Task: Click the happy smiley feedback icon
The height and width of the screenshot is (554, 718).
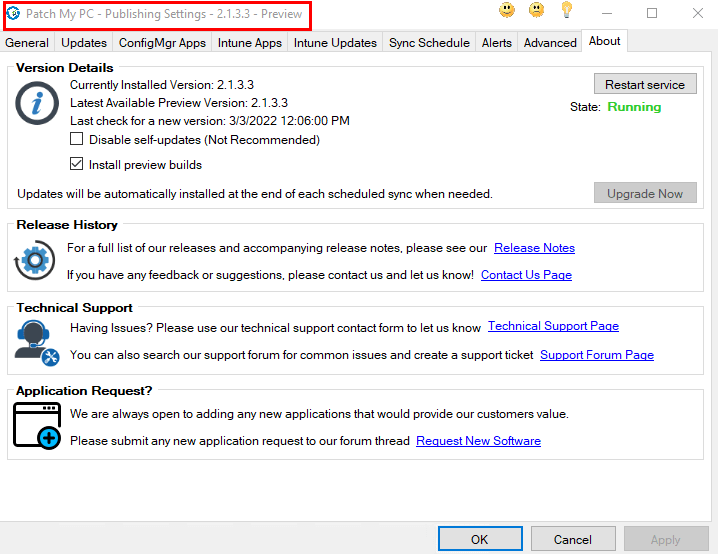Action: coord(507,10)
